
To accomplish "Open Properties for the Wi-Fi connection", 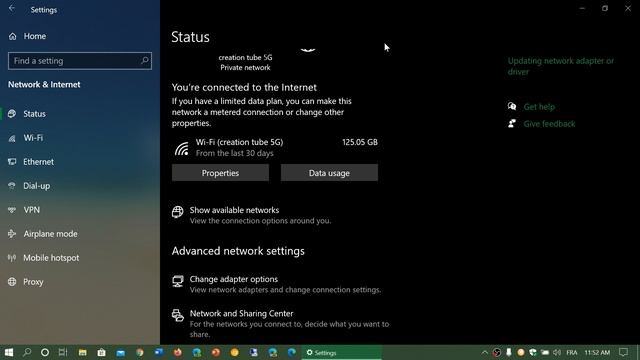I will click(x=220, y=173).
